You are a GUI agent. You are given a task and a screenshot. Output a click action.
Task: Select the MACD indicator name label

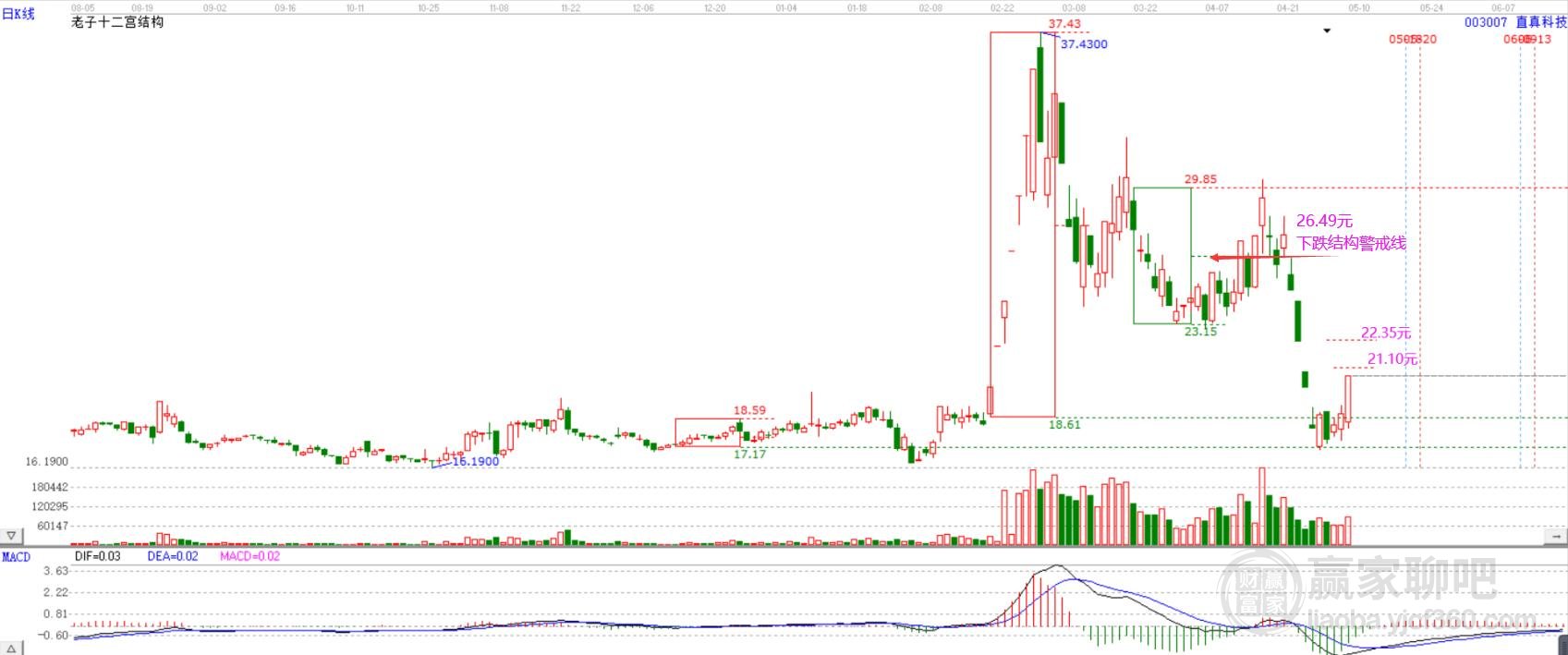(17, 557)
